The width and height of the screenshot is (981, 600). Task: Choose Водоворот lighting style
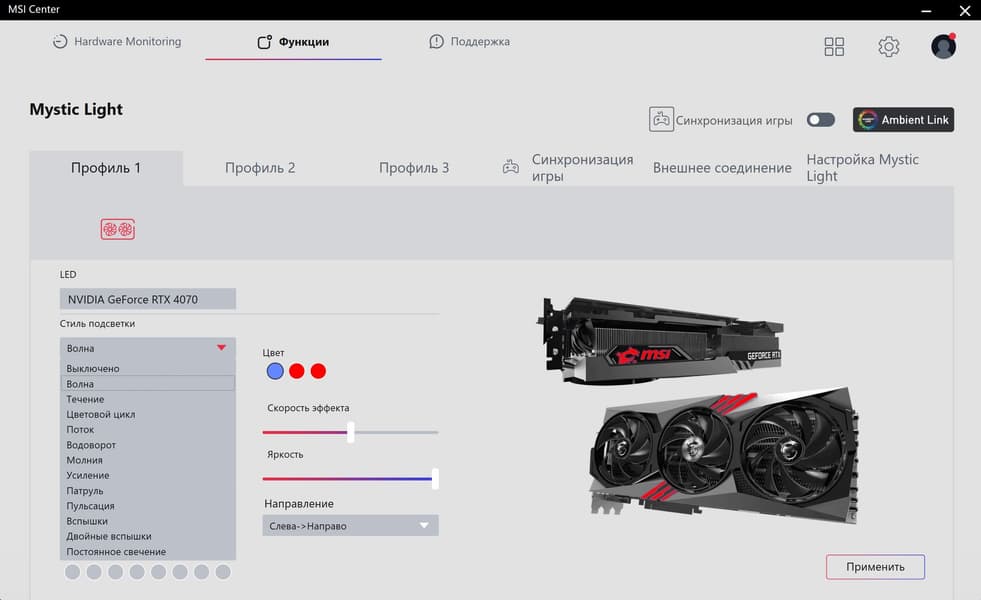tap(148, 445)
